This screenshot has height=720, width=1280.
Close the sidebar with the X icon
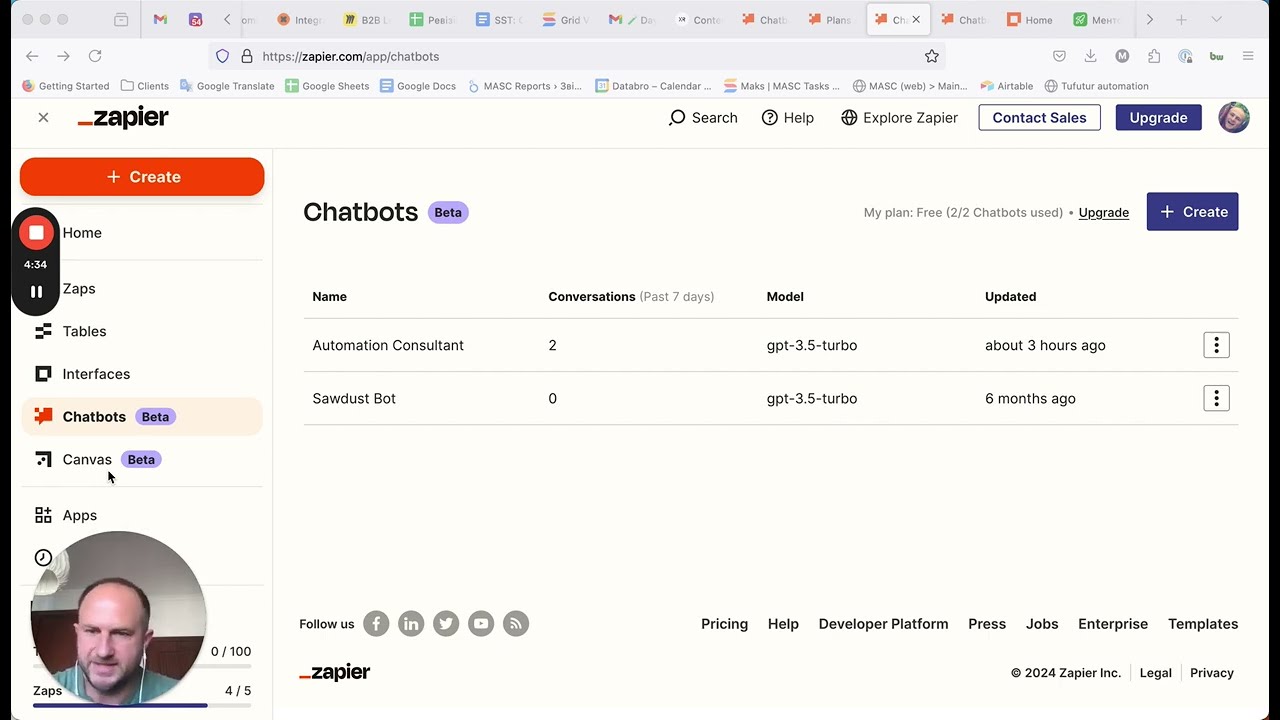(43, 118)
